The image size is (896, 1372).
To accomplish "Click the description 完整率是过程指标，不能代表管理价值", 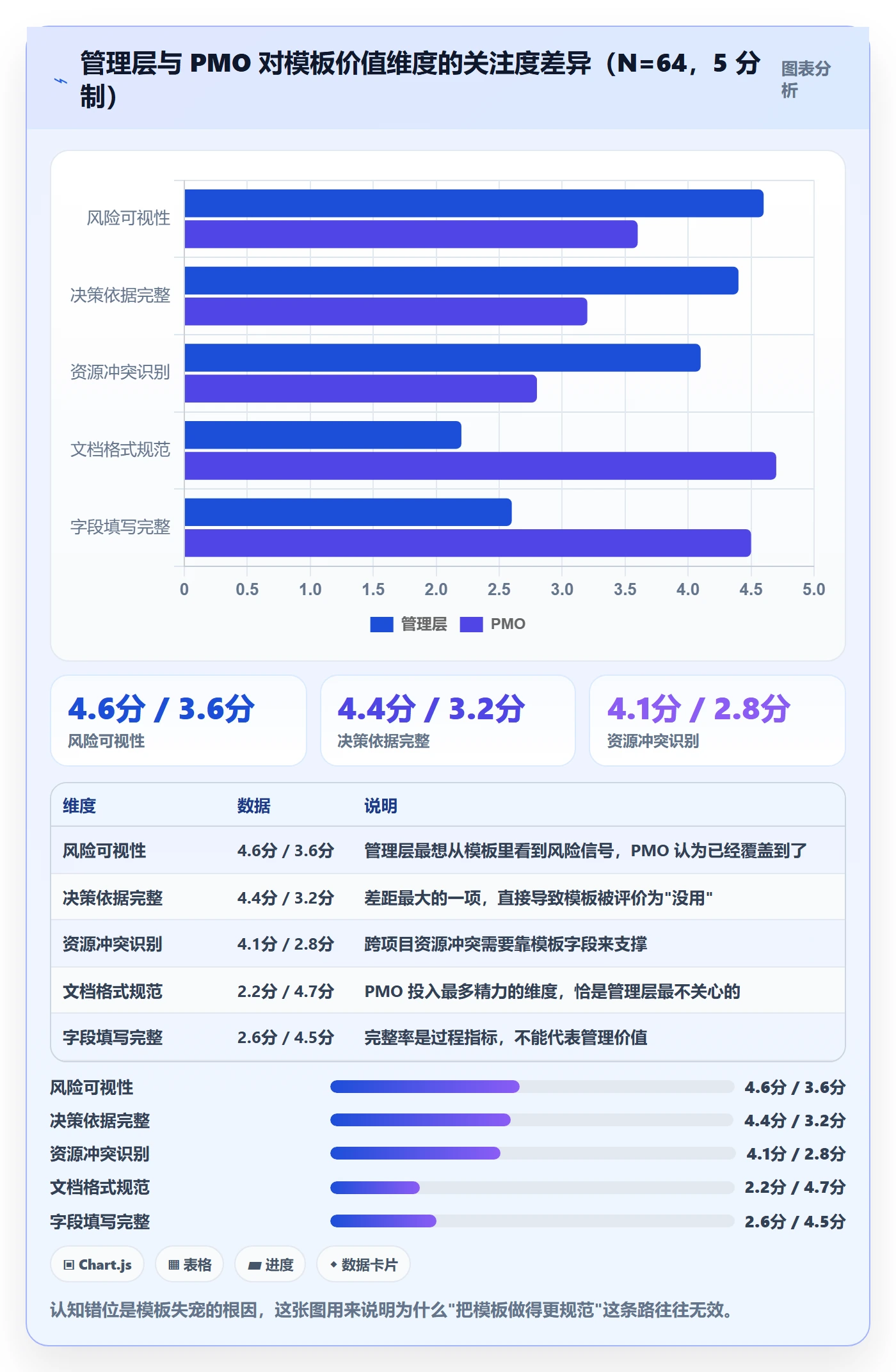I will click(x=506, y=1037).
